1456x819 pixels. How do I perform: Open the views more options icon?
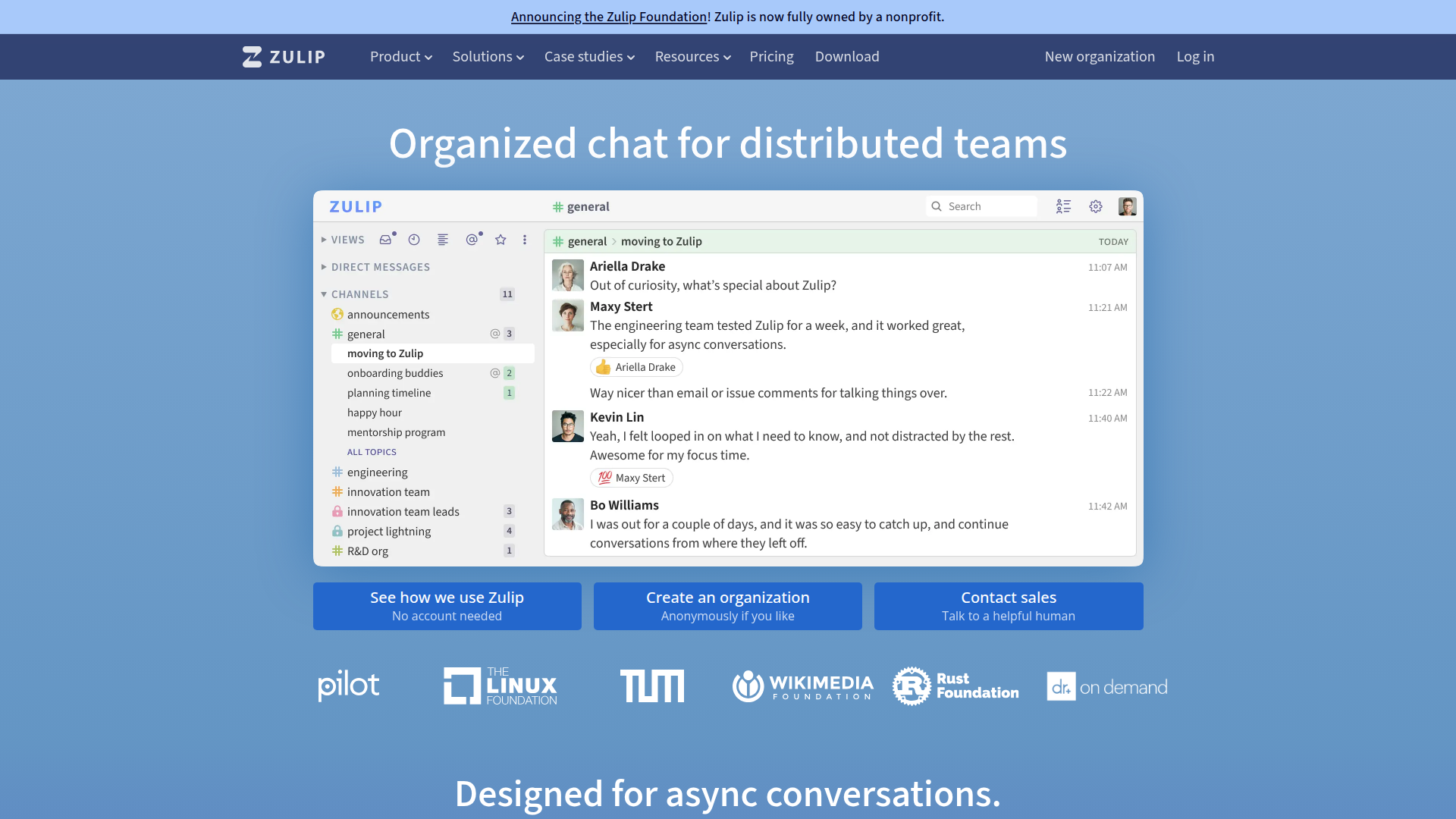(525, 240)
